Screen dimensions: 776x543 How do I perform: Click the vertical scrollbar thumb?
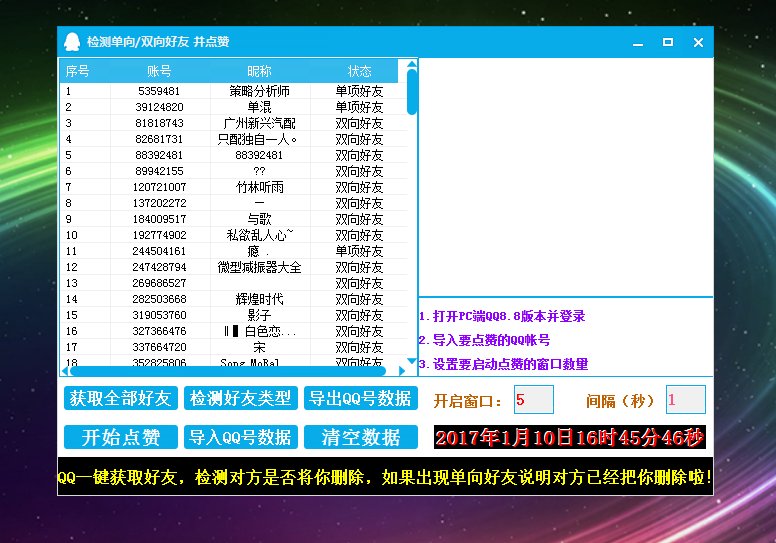412,92
